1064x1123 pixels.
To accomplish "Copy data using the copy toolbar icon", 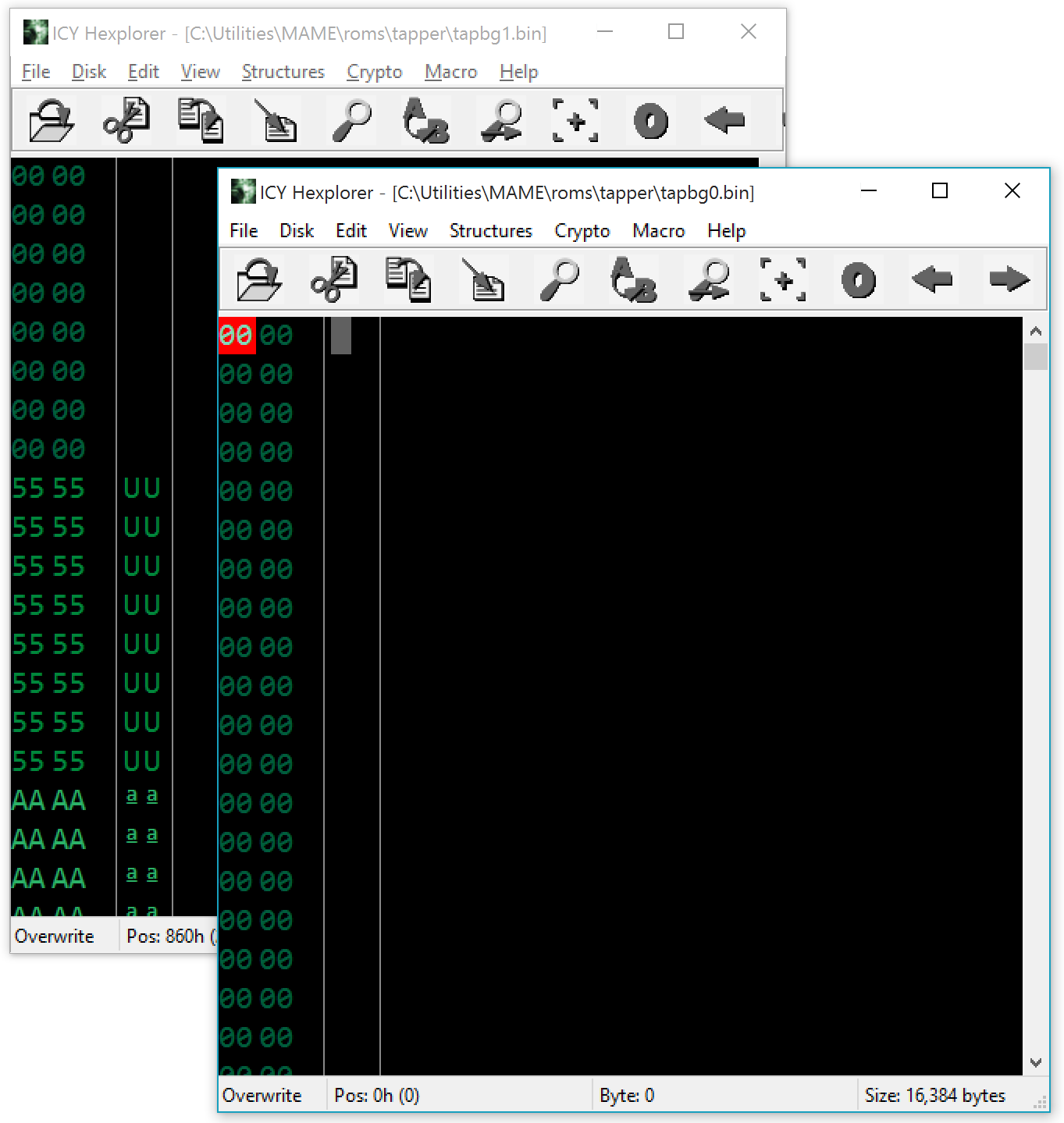I will click(x=408, y=279).
